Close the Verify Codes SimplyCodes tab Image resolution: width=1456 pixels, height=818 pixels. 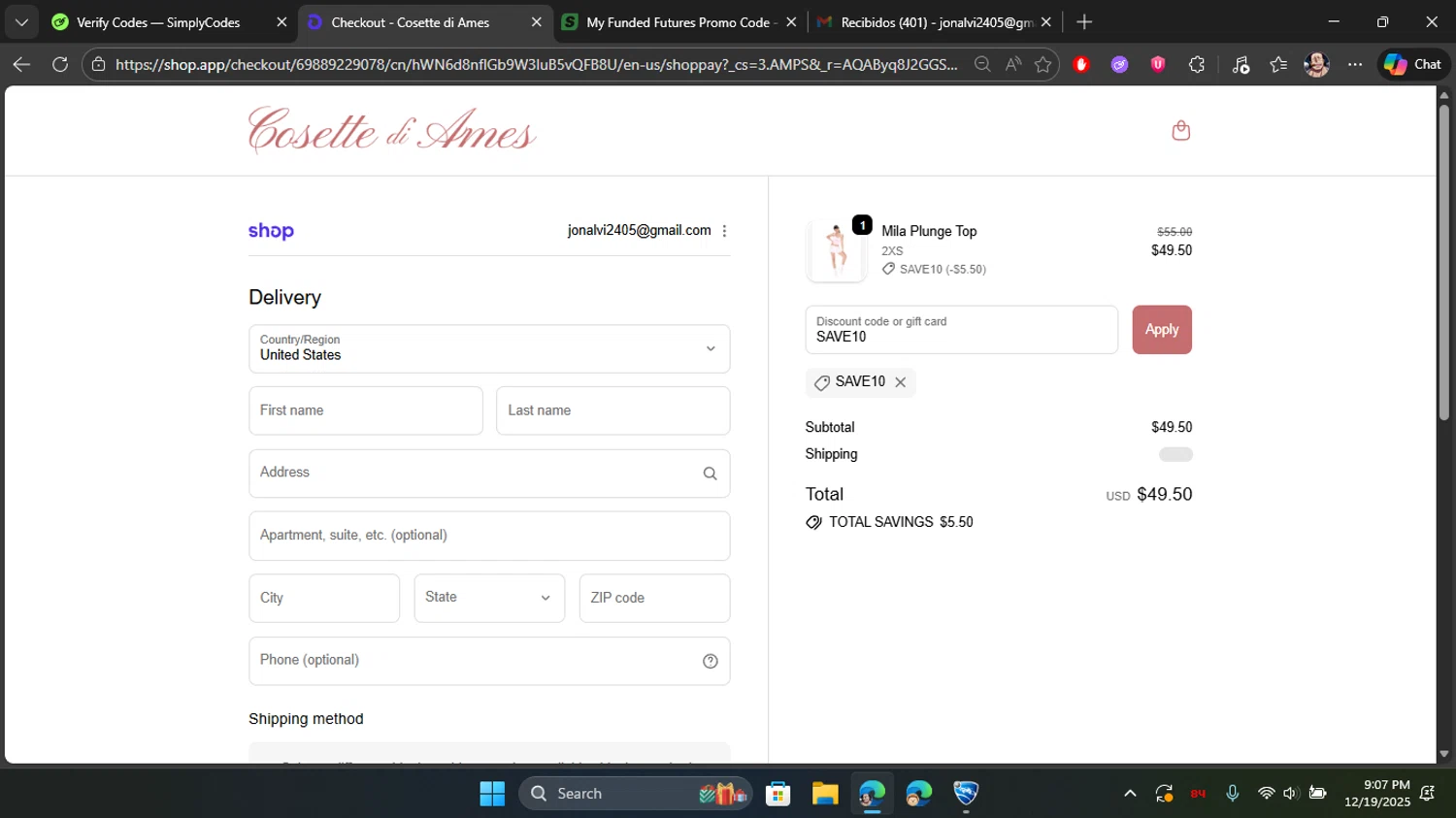click(x=281, y=21)
